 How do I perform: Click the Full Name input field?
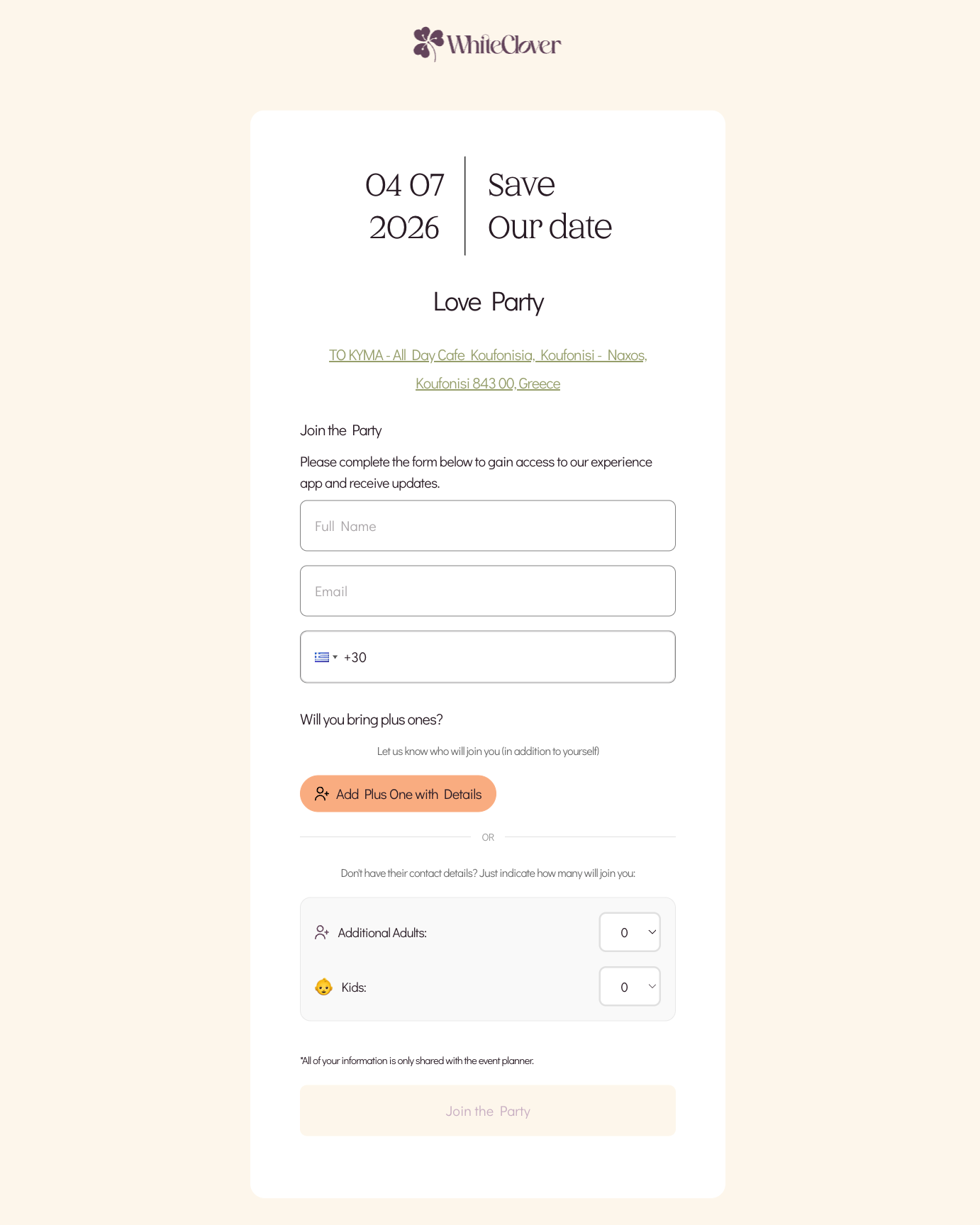tap(487, 525)
